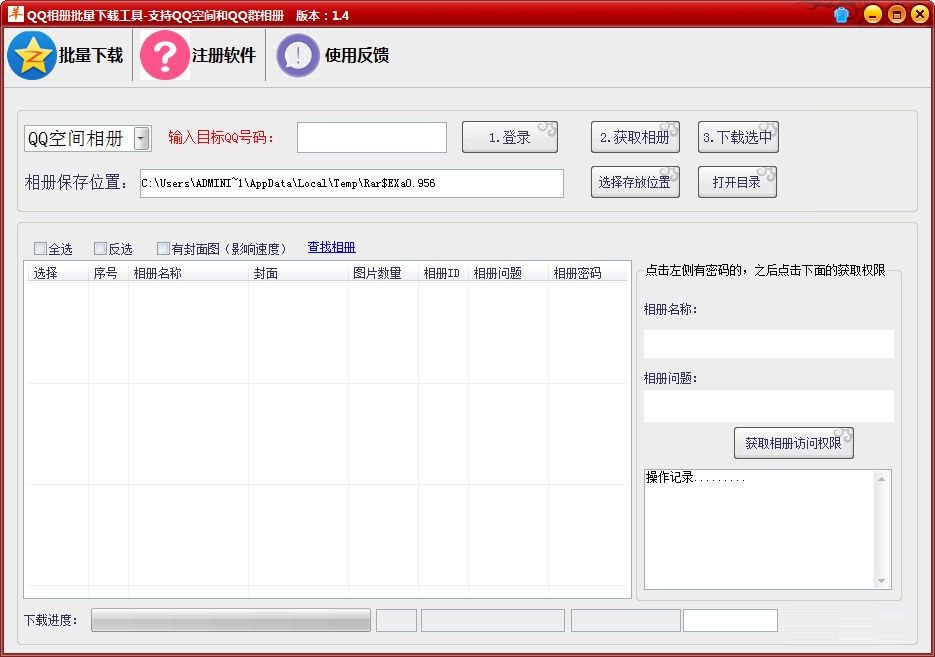The height and width of the screenshot is (657, 935).
Task: Click the 注册软件 question mark icon
Action: tap(163, 55)
